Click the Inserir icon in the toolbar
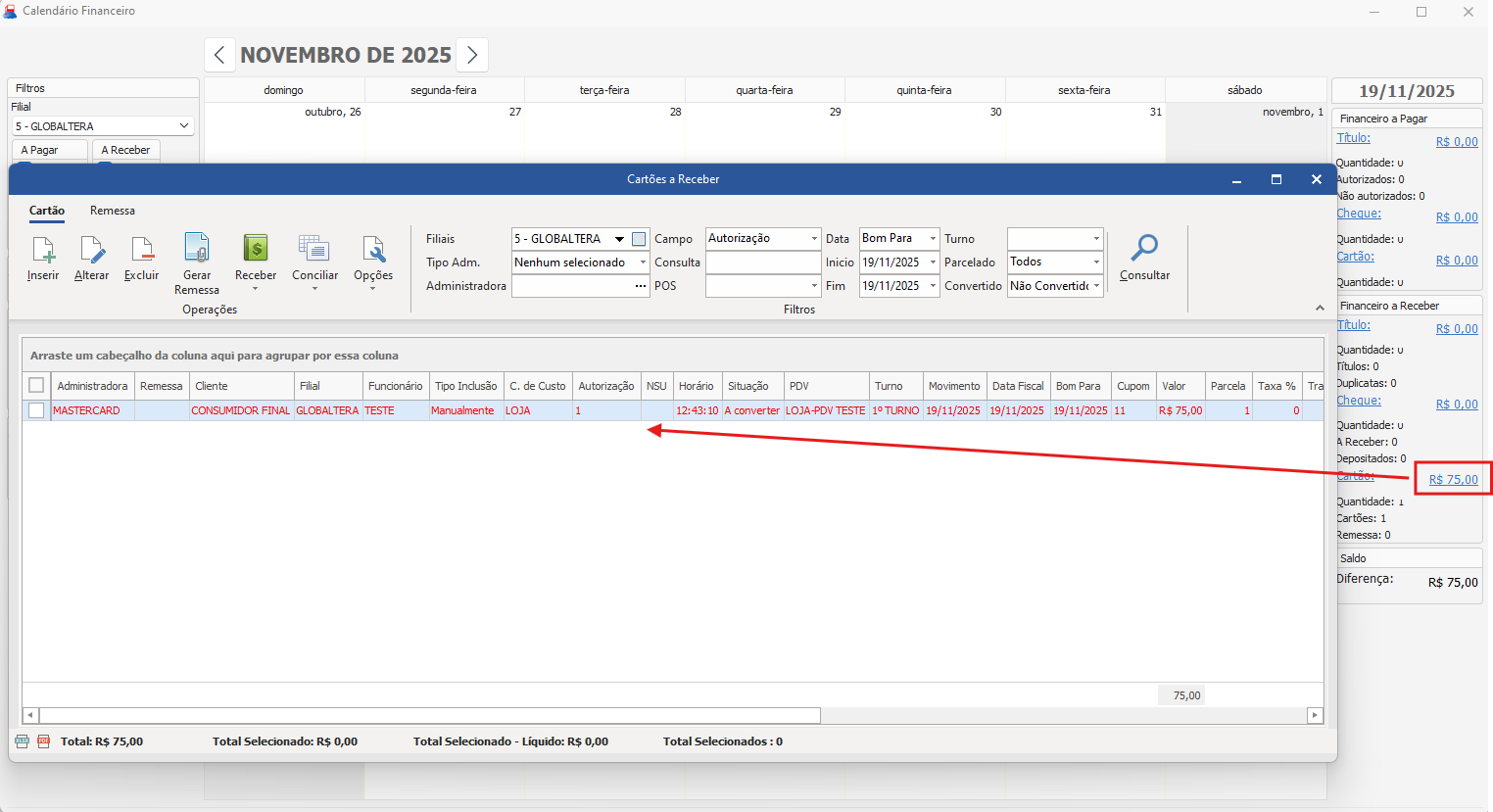The width and height of the screenshot is (1493, 812). (43, 251)
